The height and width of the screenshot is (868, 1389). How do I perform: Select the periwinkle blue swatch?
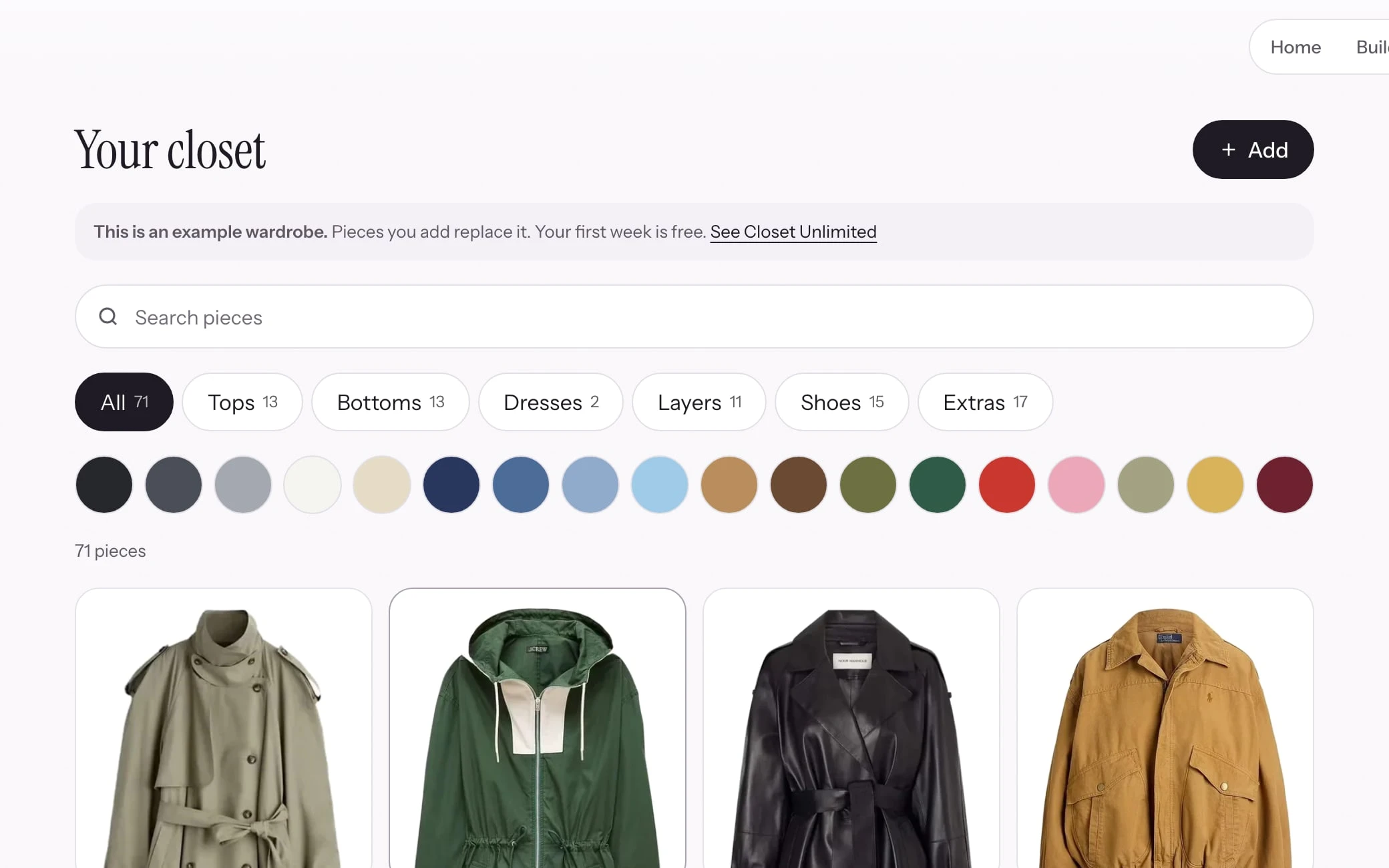(590, 485)
